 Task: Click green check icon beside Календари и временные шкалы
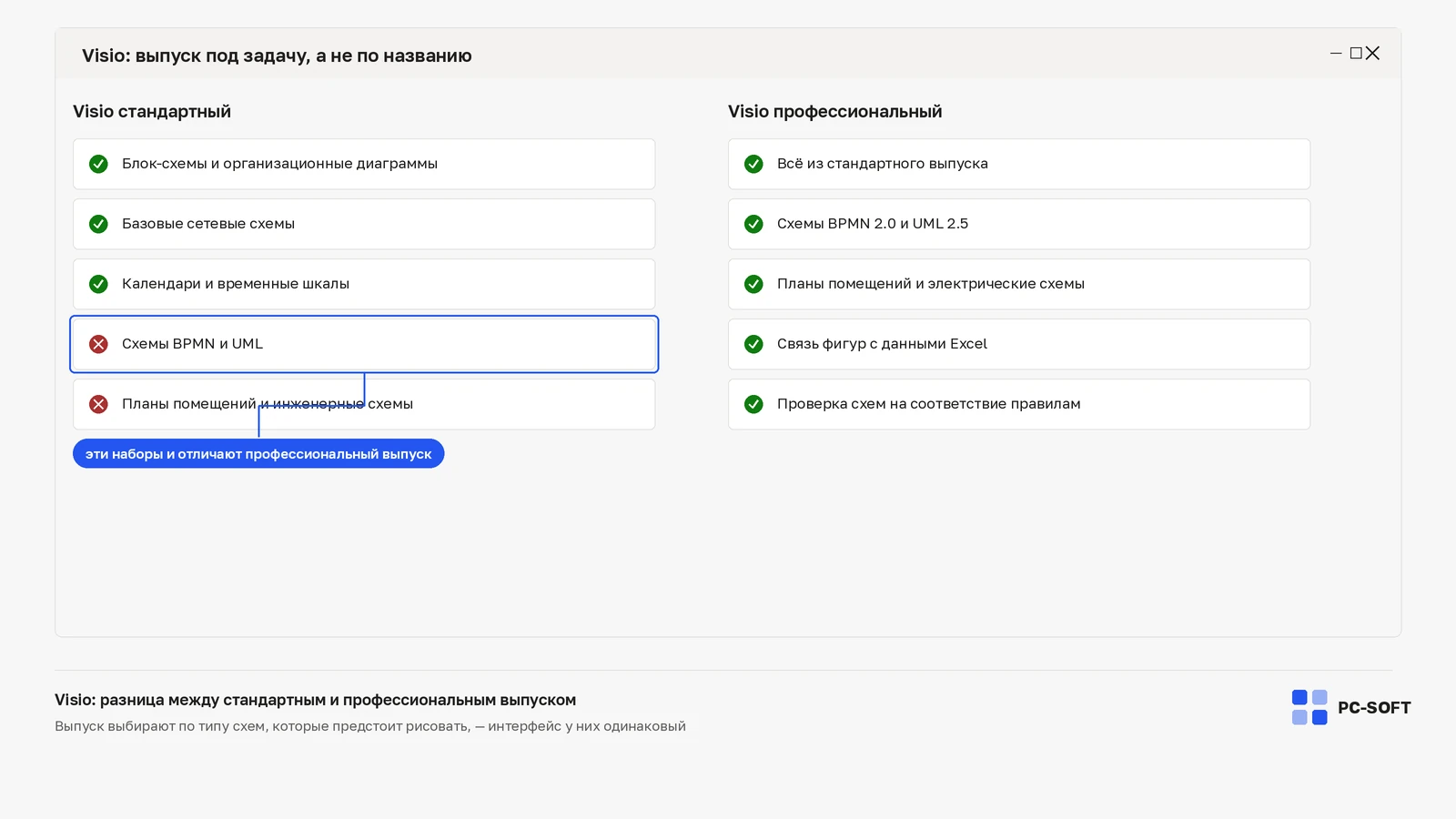(98, 284)
